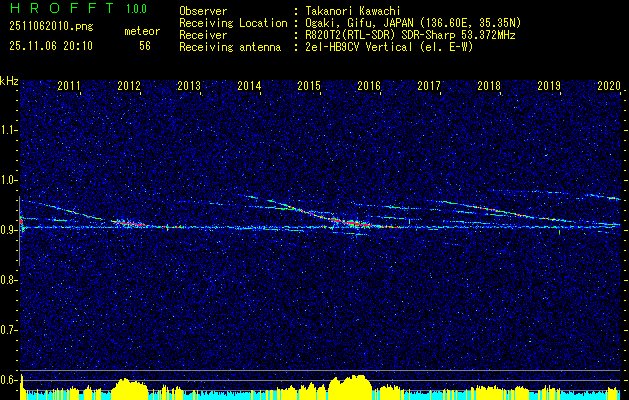Click the meteor count 56
Screen dimensions: 629x400
(x=145, y=46)
